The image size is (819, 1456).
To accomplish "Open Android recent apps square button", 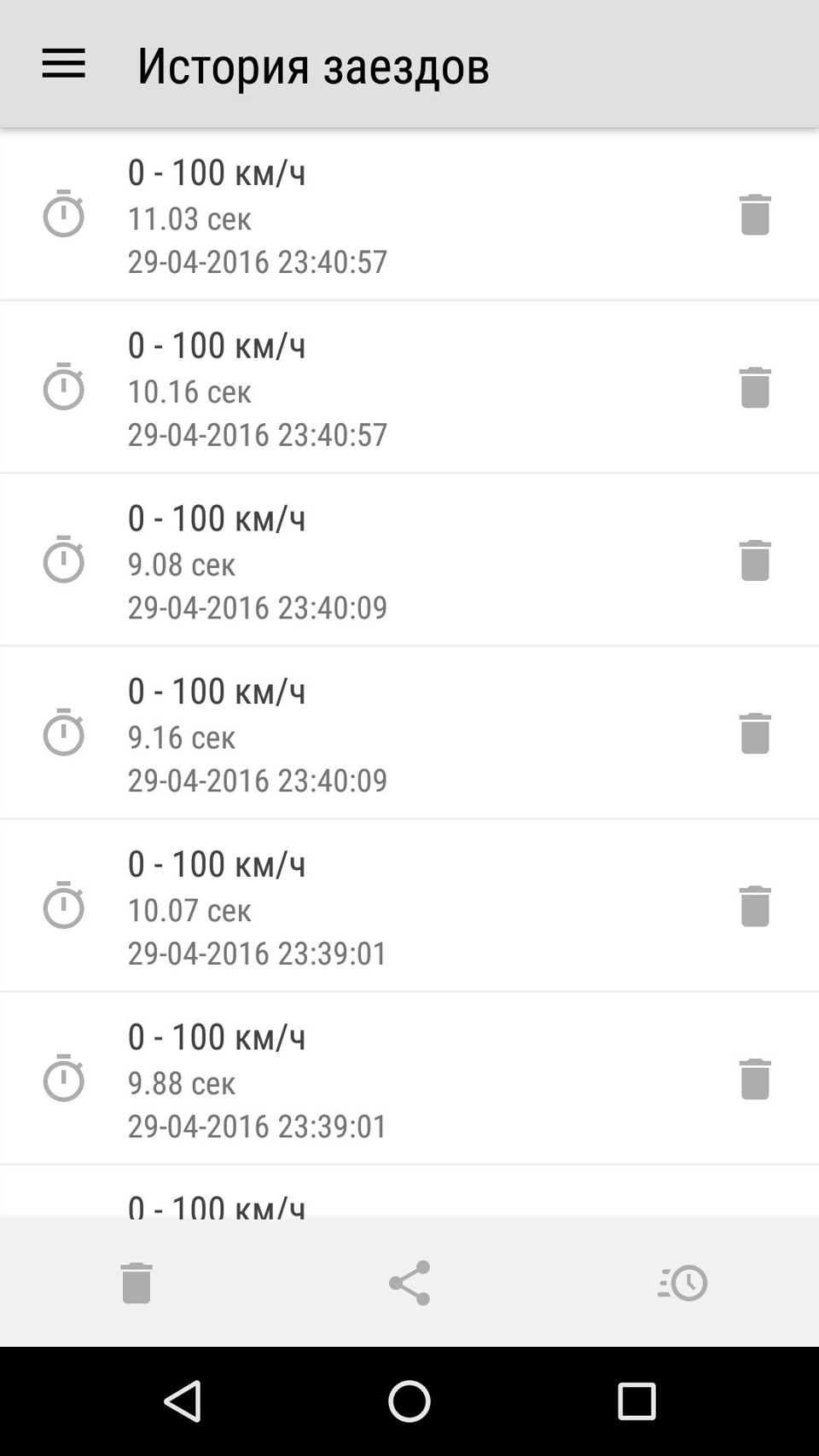I will tap(636, 1401).
